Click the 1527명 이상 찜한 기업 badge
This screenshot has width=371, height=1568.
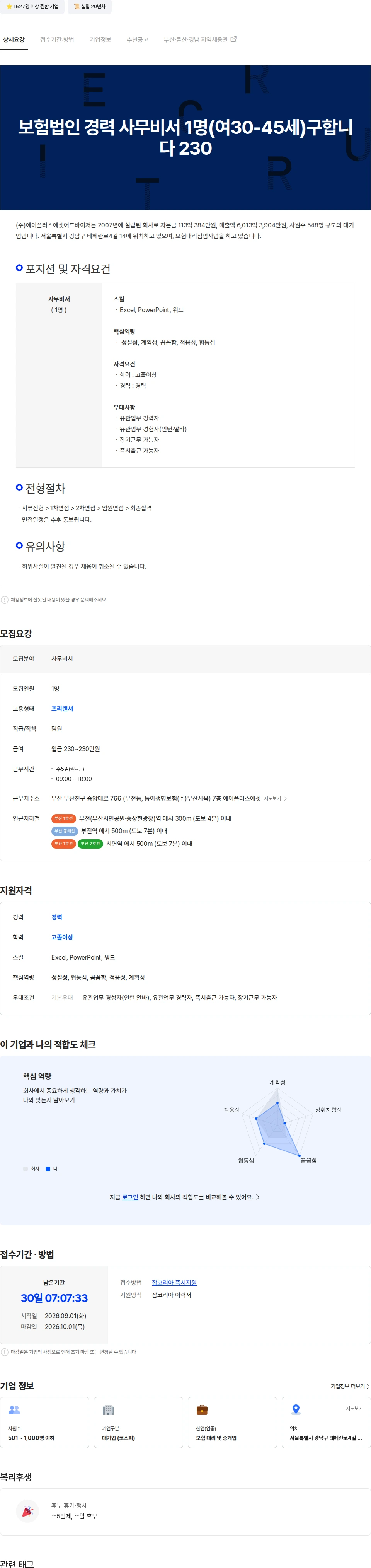coord(32,7)
